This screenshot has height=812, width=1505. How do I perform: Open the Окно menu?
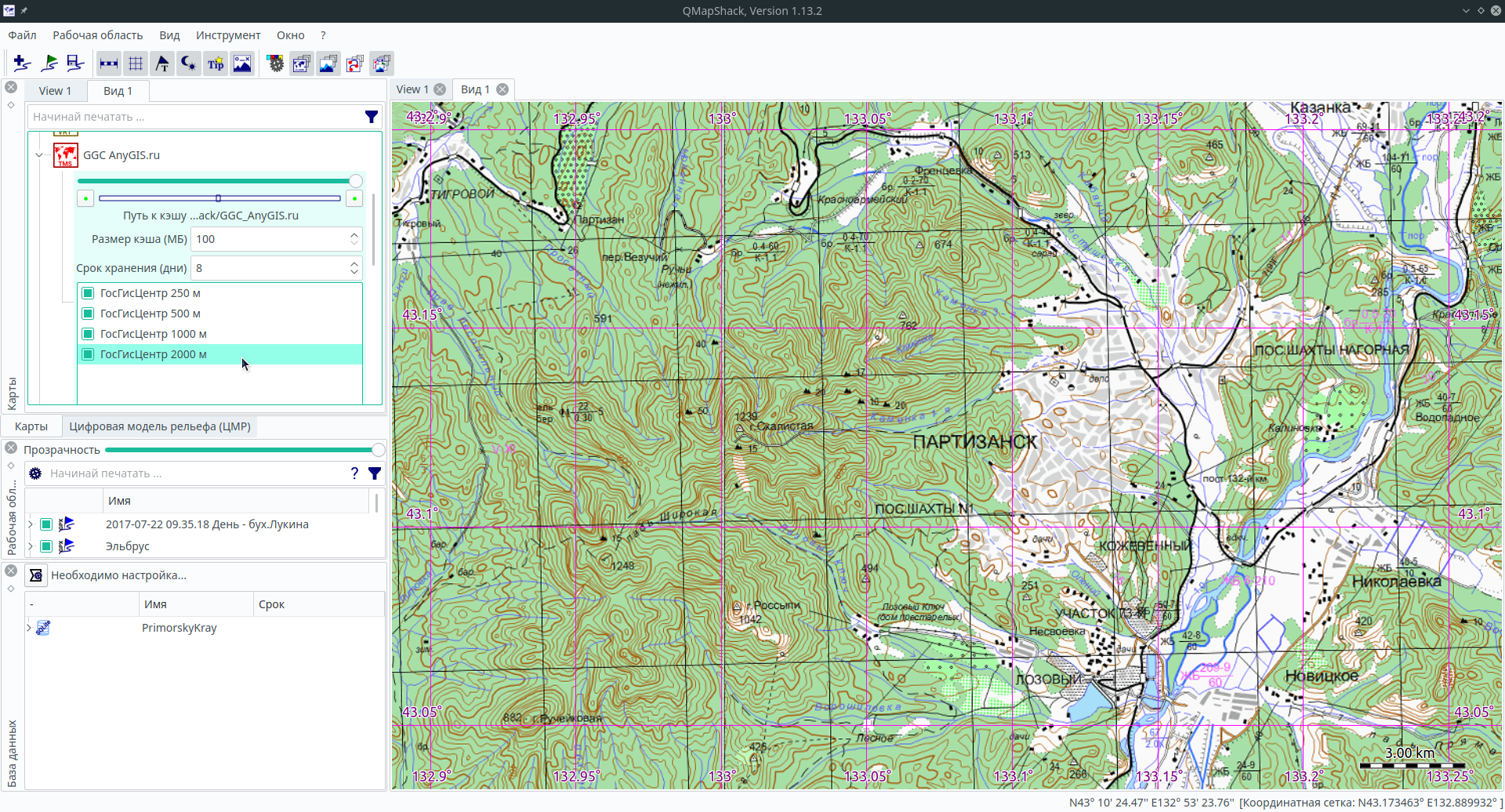click(x=290, y=35)
